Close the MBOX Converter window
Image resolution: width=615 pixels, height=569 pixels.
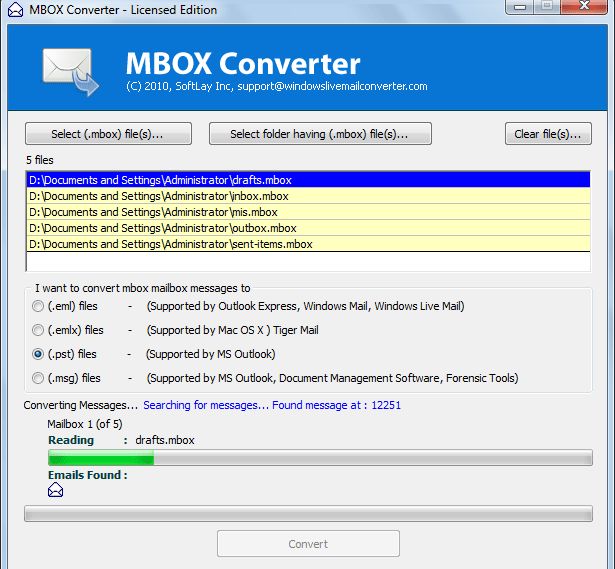point(585,6)
